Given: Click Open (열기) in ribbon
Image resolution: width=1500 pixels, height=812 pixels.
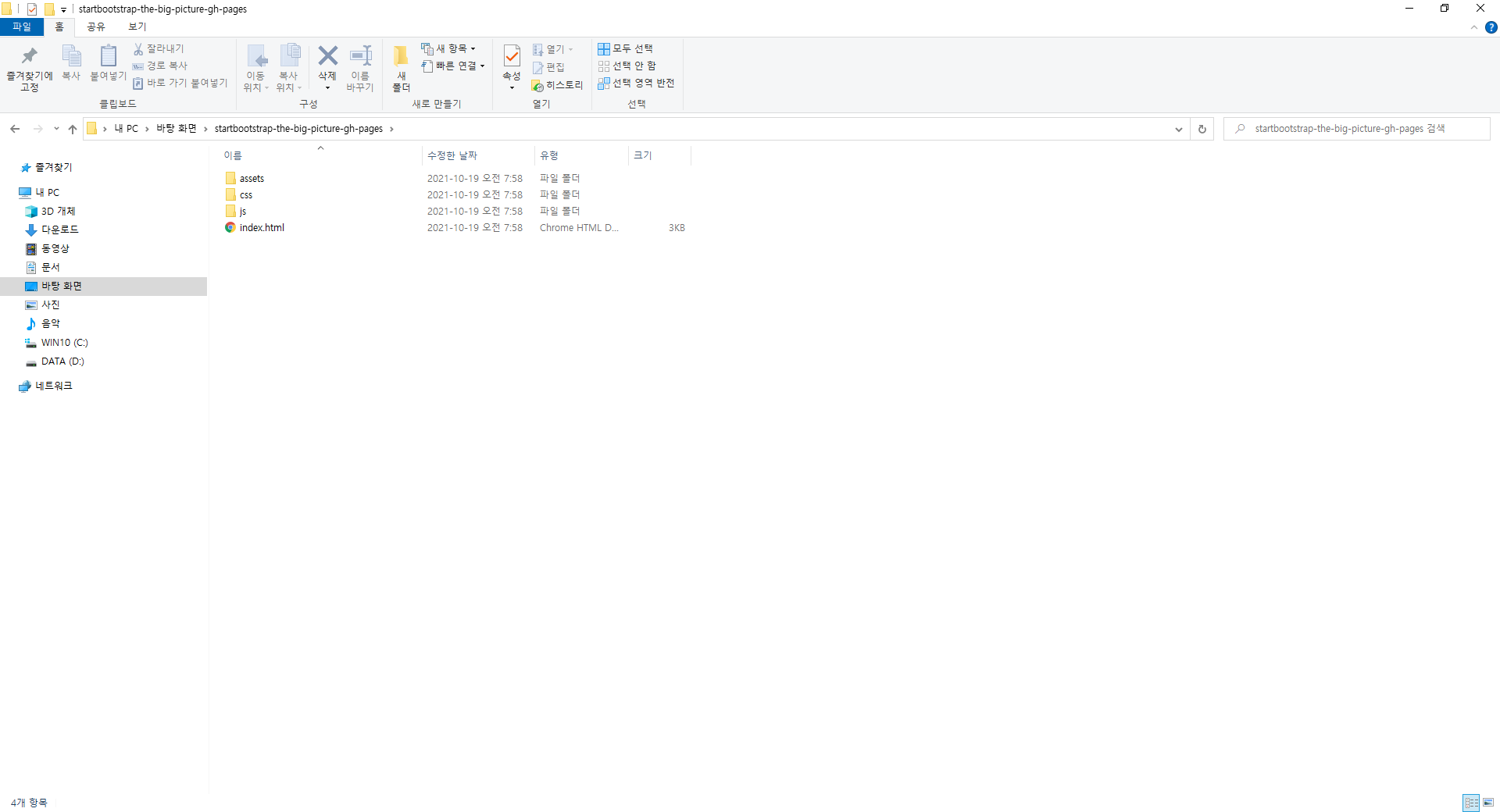Looking at the screenshot, I should pos(553,49).
